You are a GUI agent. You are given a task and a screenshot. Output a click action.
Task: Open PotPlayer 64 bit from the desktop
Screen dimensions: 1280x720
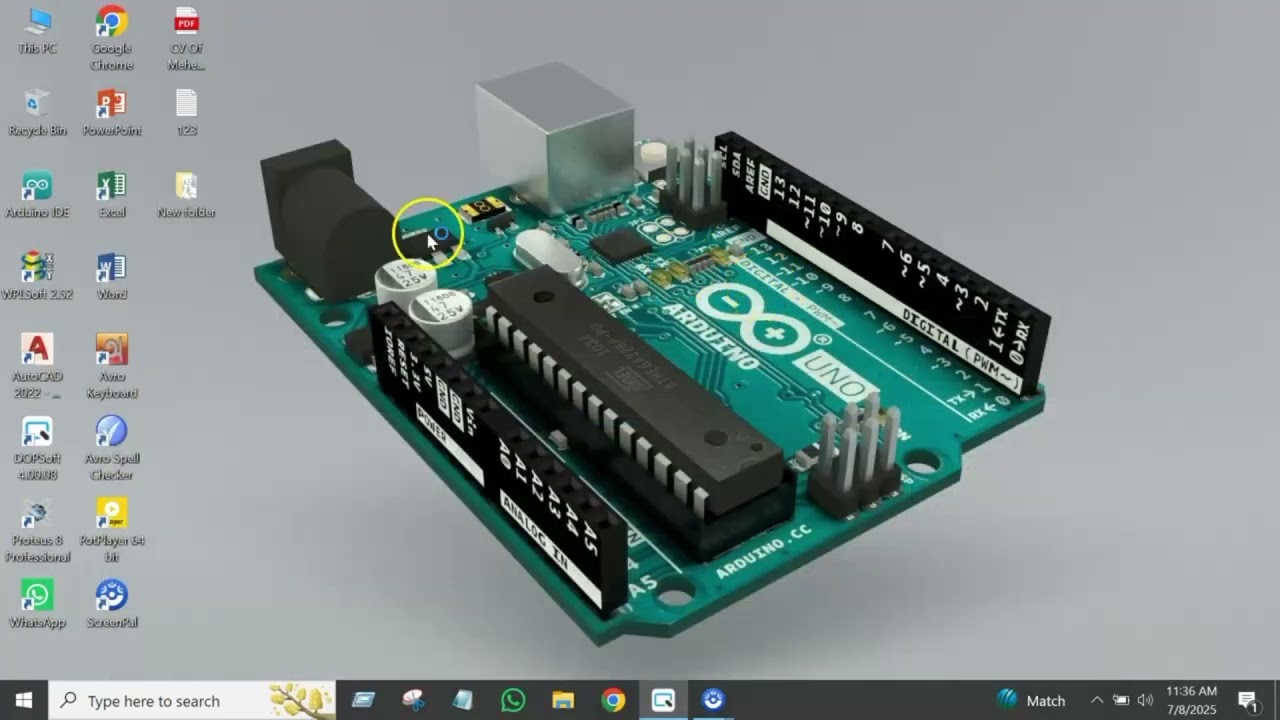pyautogui.click(x=111, y=530)
